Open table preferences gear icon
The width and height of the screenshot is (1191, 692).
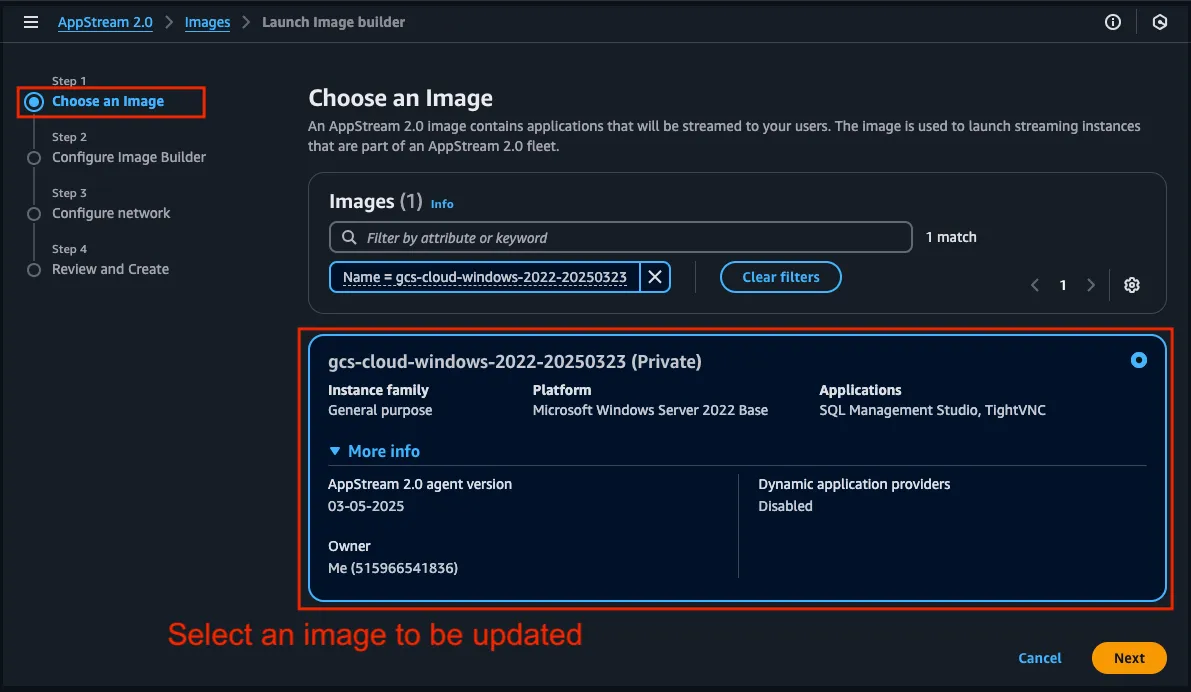pos(1132,285)
